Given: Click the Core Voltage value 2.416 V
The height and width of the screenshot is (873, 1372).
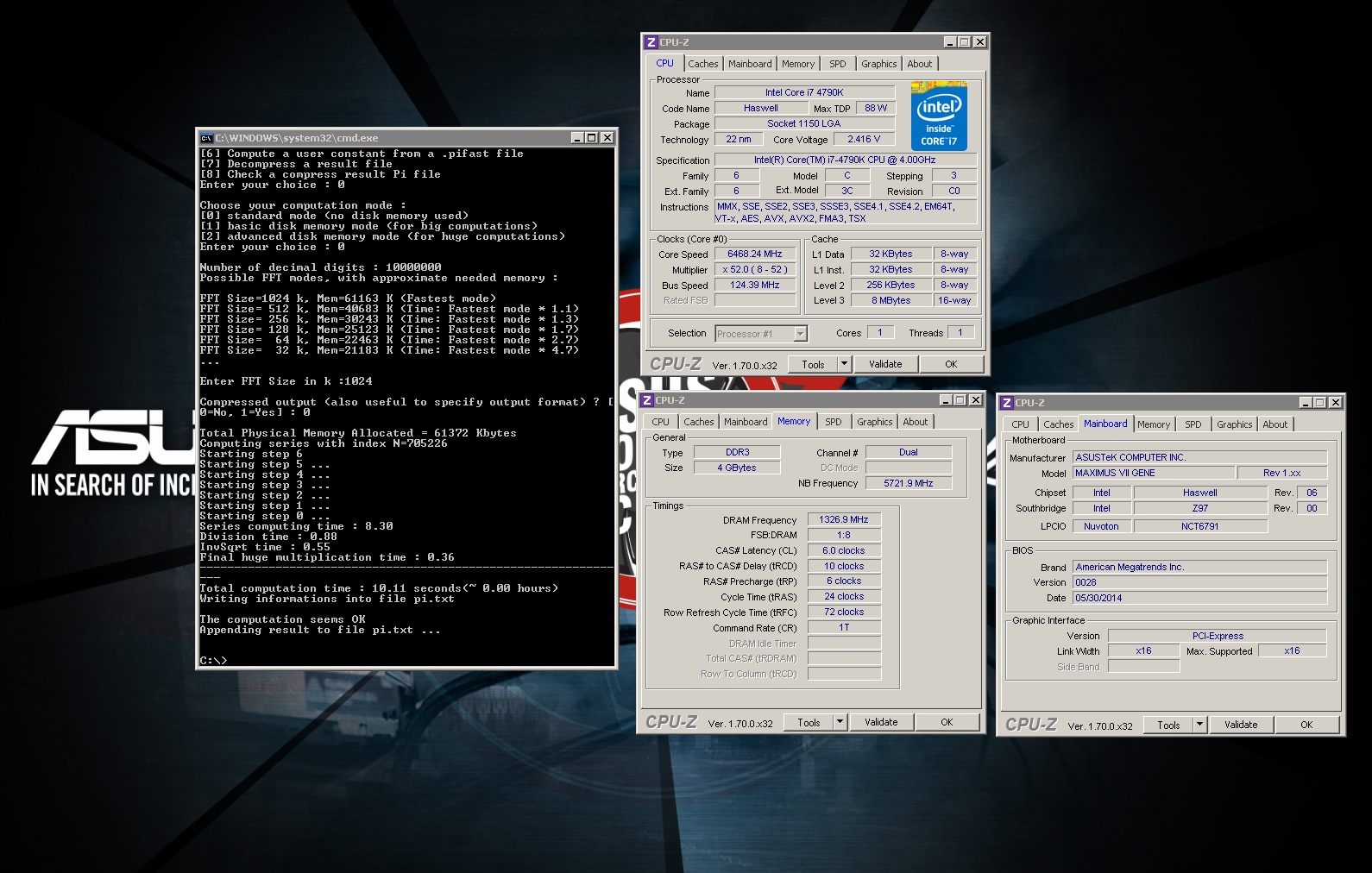Looking at the screenshot, I should [x=864, y=139].
